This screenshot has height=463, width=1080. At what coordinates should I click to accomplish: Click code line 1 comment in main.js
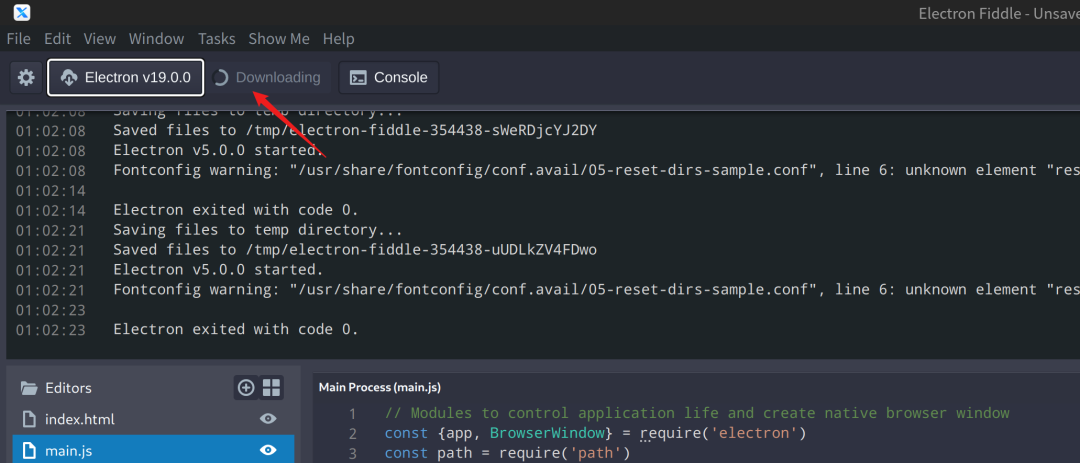pyautogui.click(x=697, y=413)
